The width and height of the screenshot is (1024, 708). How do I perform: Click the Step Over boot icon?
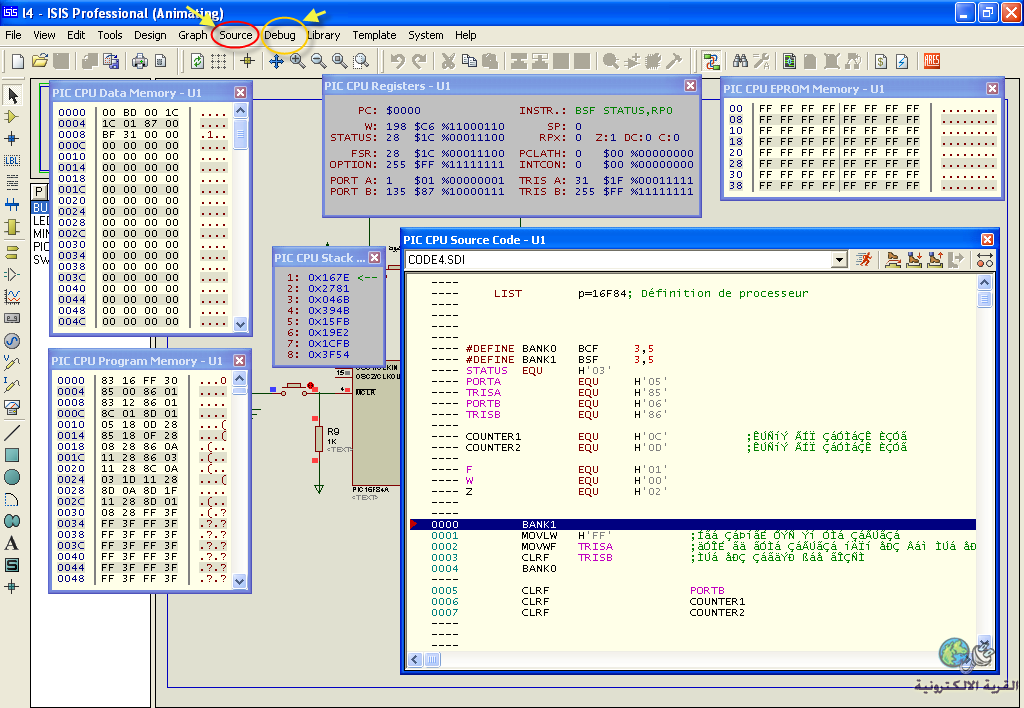[x=893, y=260]
